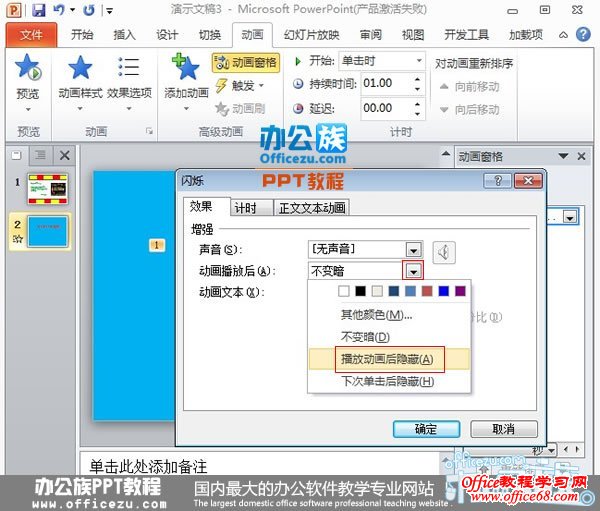Choose 其他颜色(M)... option
Image resolution: width=600 pixels, height=511 pixels.
tap(389, 315)
